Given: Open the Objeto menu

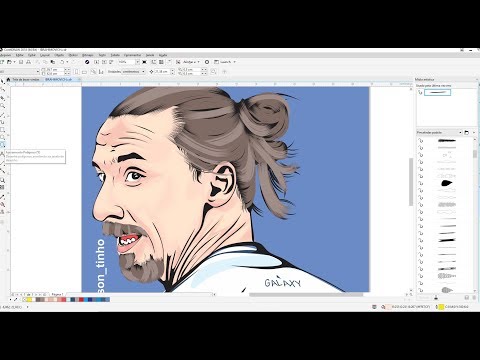Looking at the screenshot, I should (x=59, y=55).
